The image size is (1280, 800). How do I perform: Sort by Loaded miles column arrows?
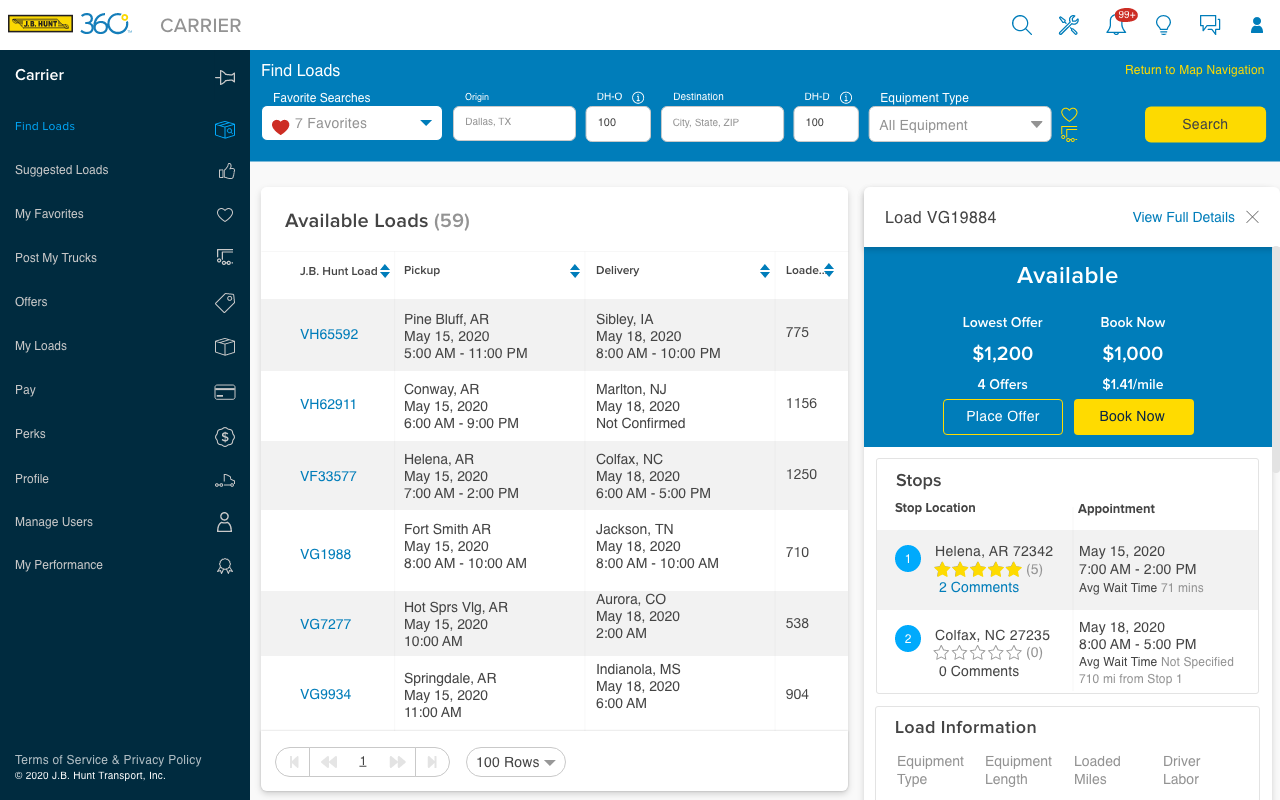pos(829,271)
